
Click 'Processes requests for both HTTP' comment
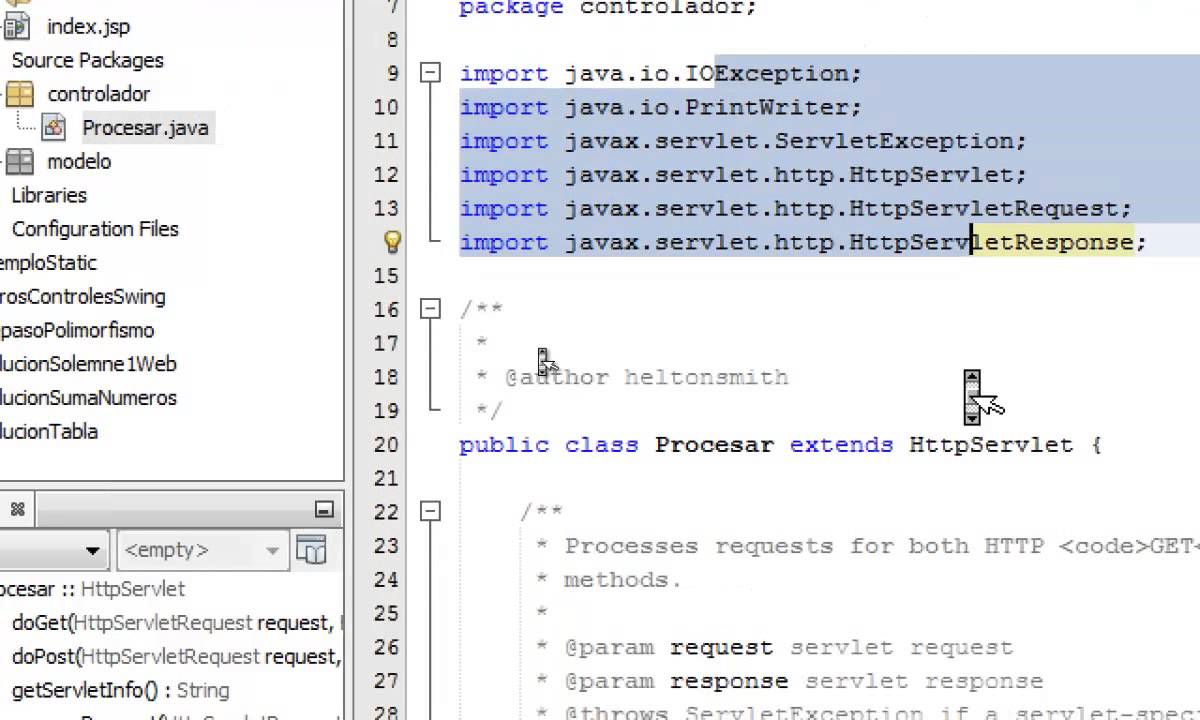coord(805,546)
